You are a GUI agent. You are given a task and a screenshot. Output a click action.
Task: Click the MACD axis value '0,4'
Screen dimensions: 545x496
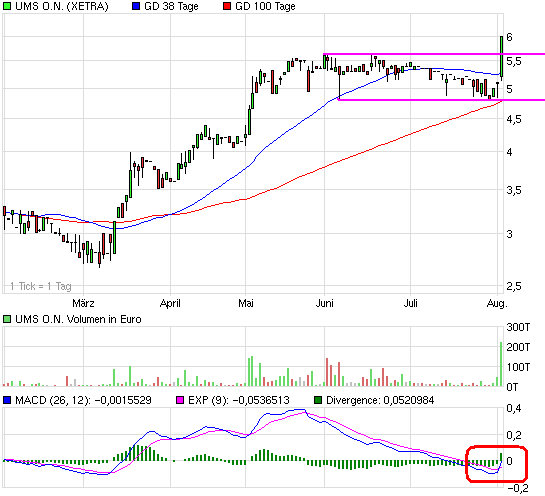[514, 408]
